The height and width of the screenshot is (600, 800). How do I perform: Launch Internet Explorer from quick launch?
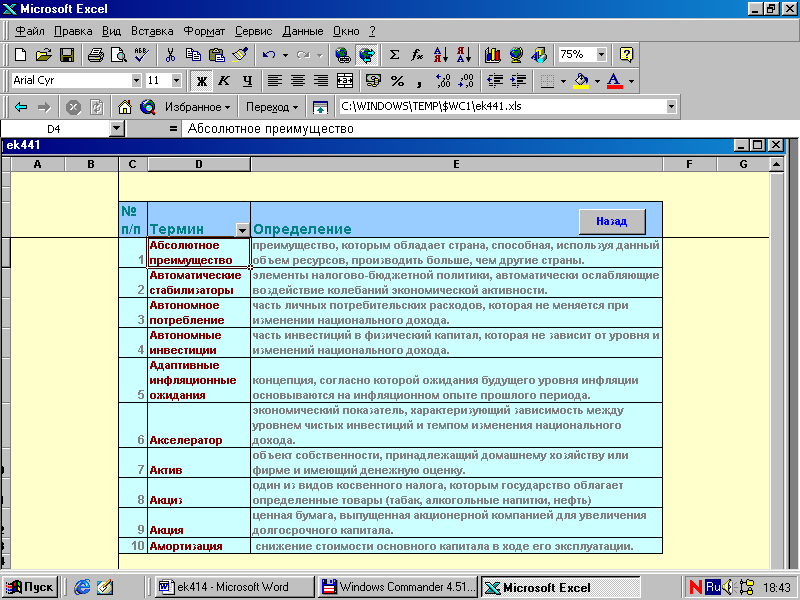pos(82,587)
